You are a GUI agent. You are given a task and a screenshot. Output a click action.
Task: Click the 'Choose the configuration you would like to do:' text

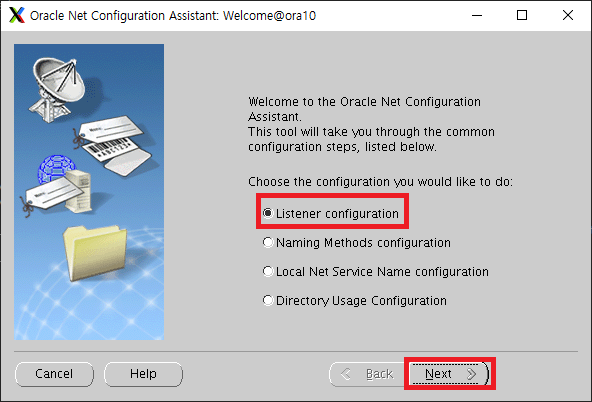[380, 182]
